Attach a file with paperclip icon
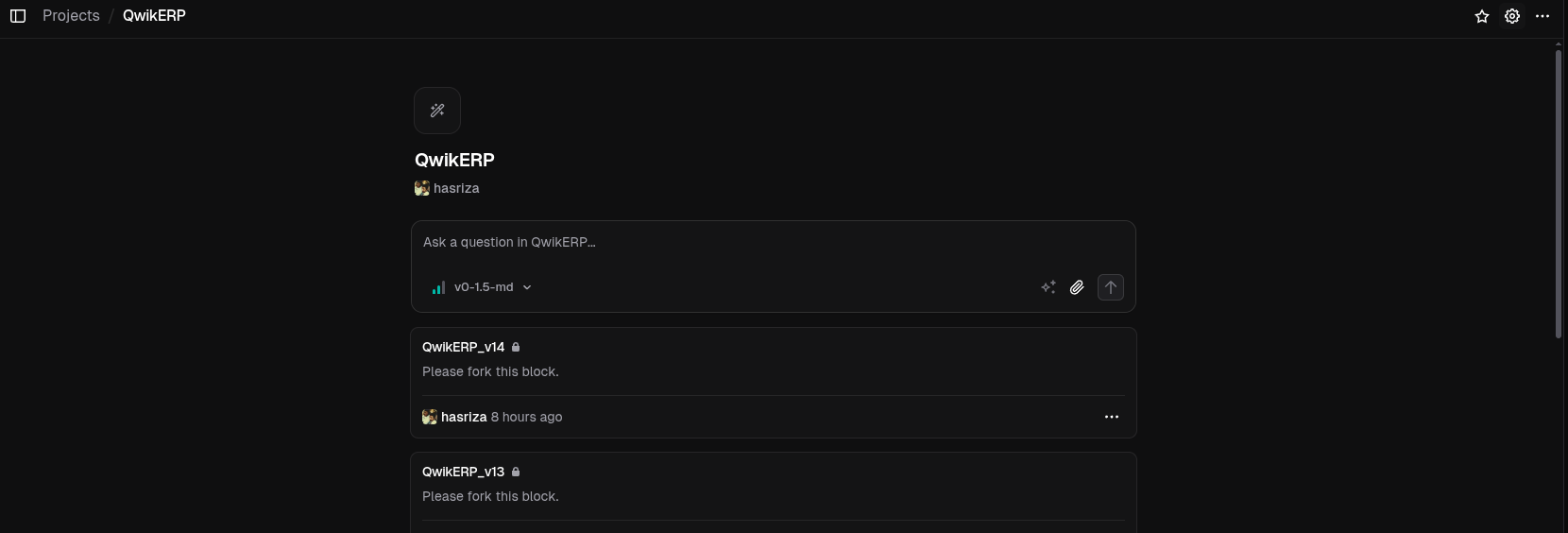 click(1077, 287)
